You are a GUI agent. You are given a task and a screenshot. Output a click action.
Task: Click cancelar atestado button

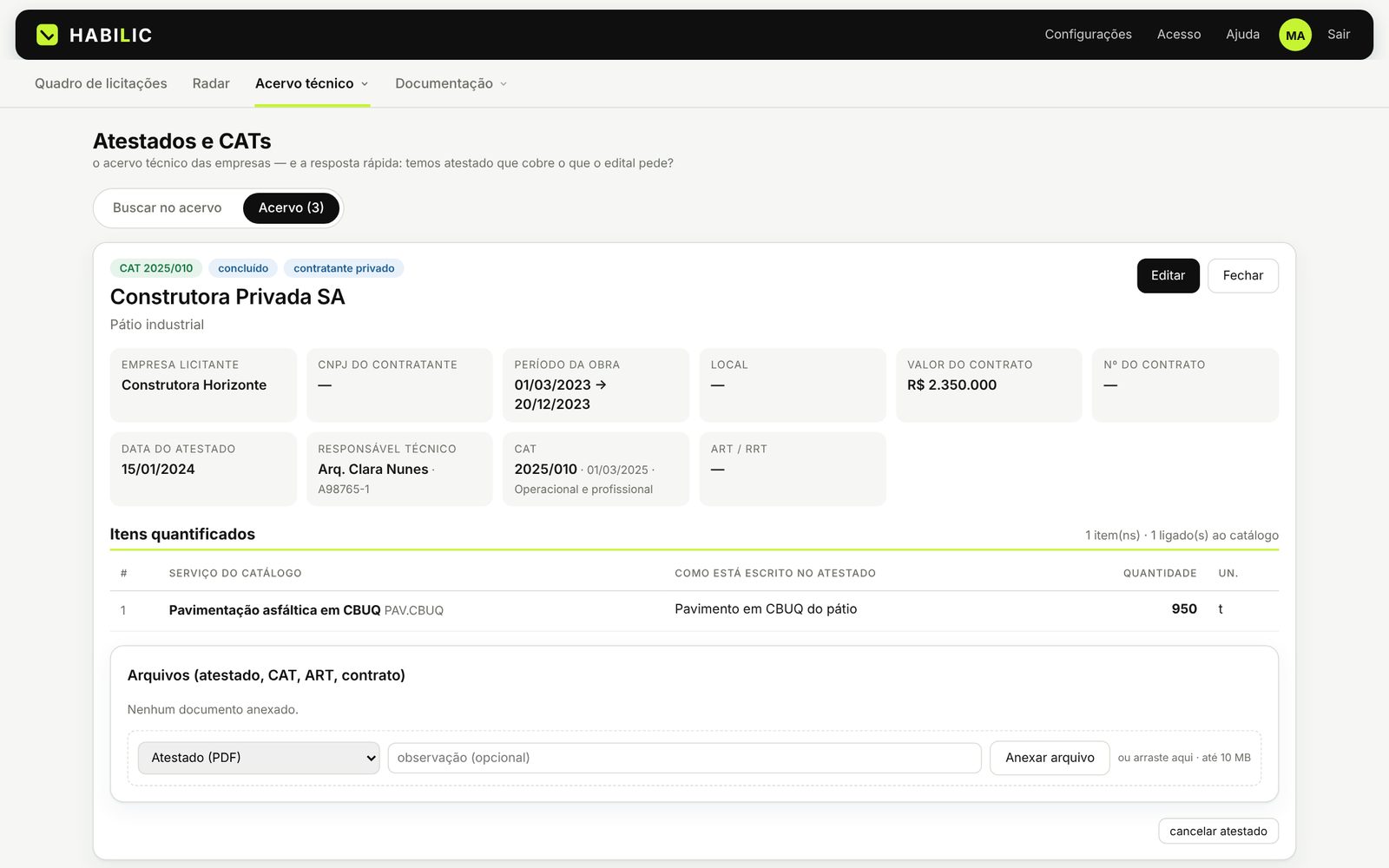pos(1218,832)
